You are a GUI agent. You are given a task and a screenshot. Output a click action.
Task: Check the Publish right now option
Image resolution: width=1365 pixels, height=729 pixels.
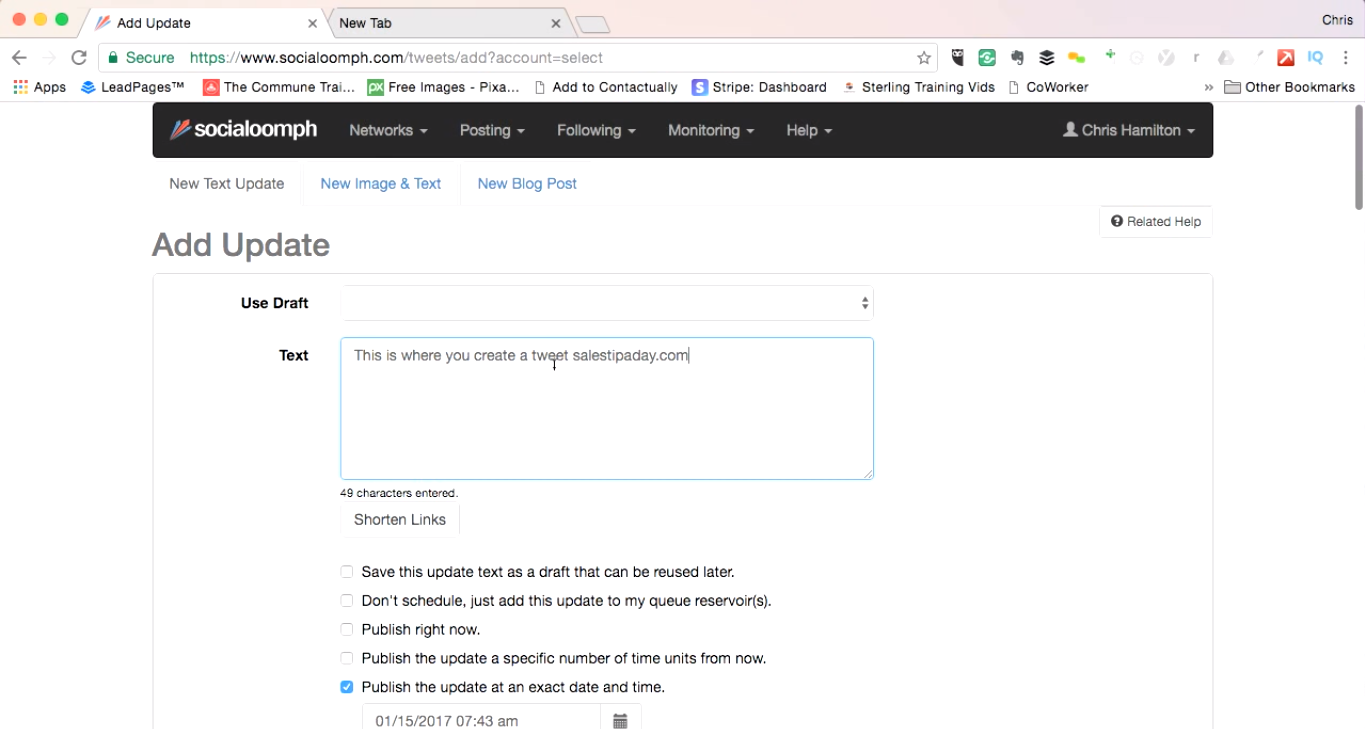(347, 630)
